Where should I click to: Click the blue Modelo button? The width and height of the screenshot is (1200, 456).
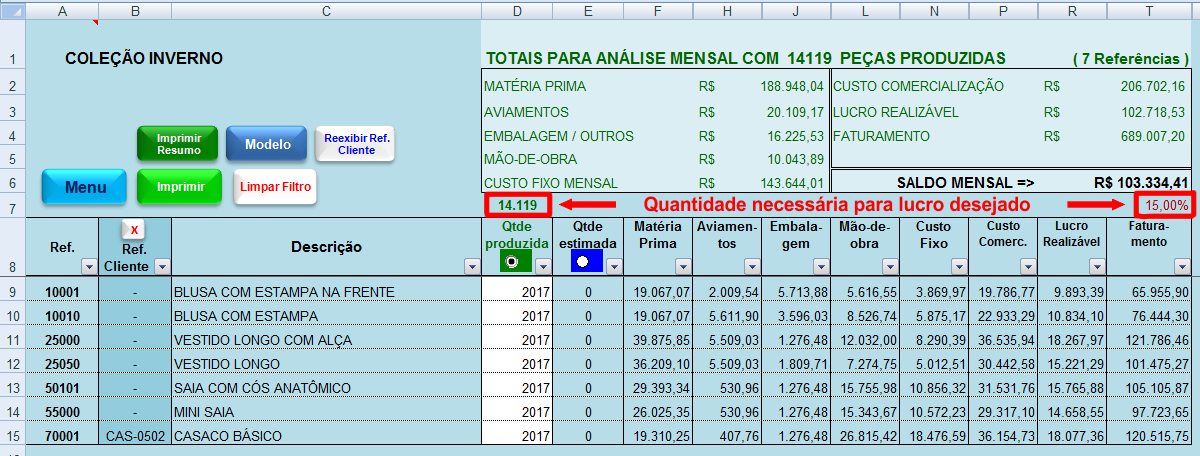(267, 144)
